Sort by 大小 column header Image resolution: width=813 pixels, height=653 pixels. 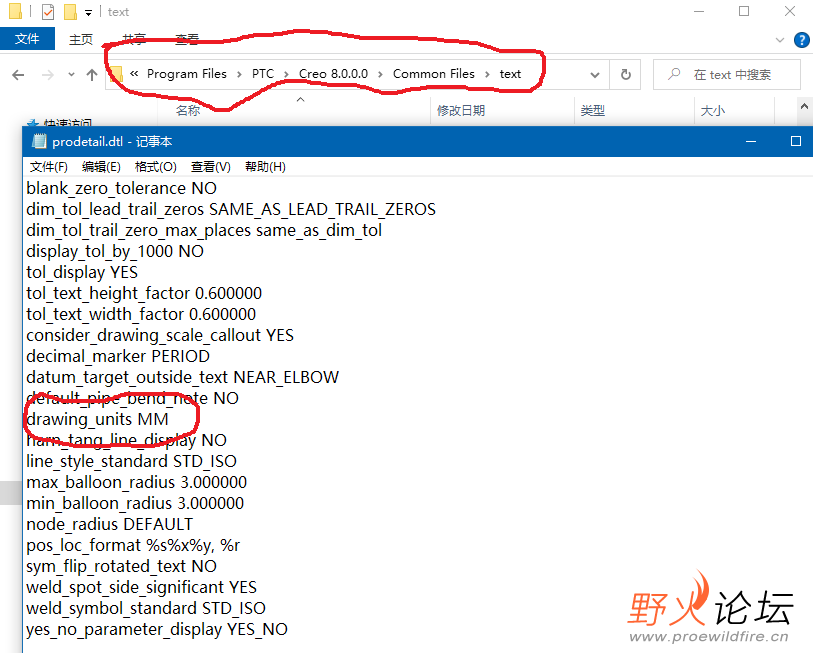[x=712, y=110]
